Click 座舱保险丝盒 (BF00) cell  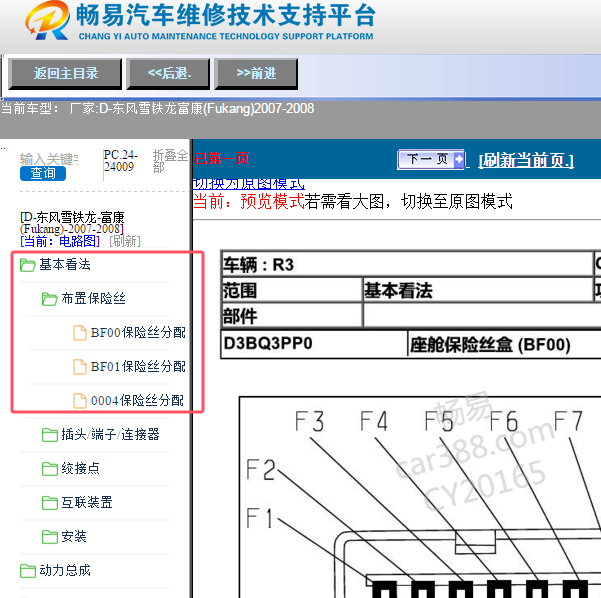[x=504, y=344]
